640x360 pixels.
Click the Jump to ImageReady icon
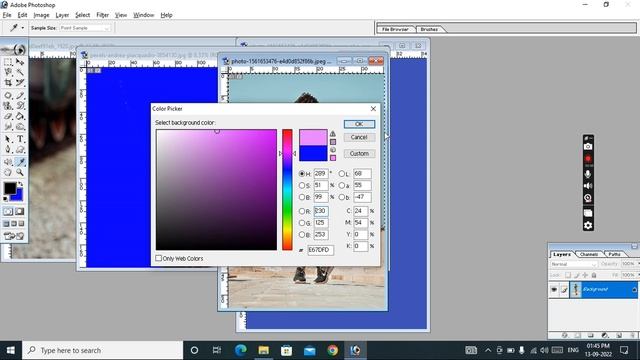14,236
